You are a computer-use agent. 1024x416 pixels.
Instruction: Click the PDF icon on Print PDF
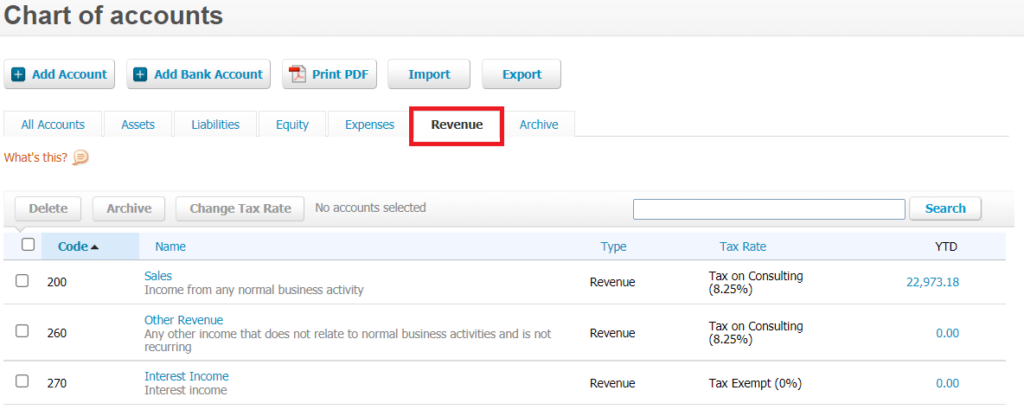[297, 75]
